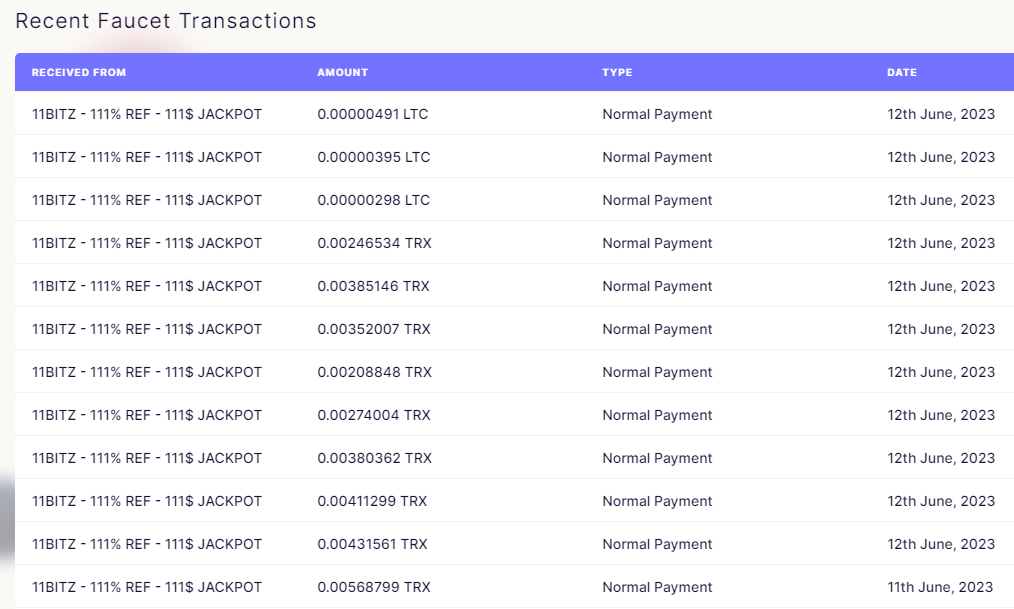Select the 0.00274004 TRX amount cell

pos(373,415)
